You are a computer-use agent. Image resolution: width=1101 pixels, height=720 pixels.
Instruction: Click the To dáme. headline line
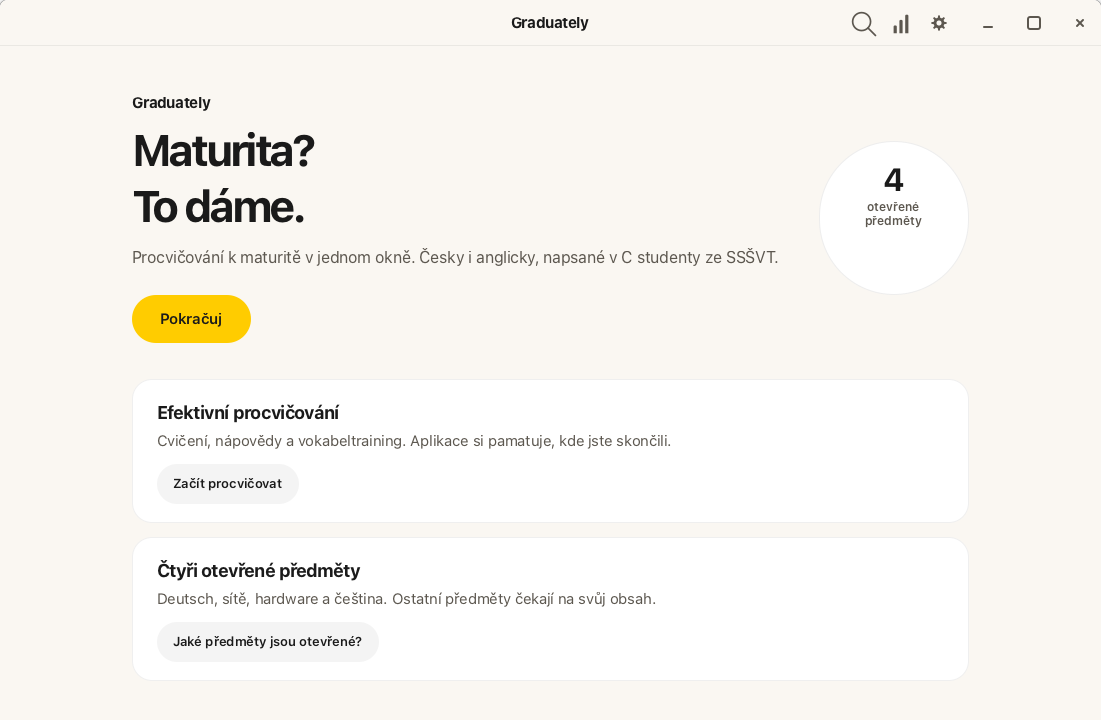click(218, 207)
